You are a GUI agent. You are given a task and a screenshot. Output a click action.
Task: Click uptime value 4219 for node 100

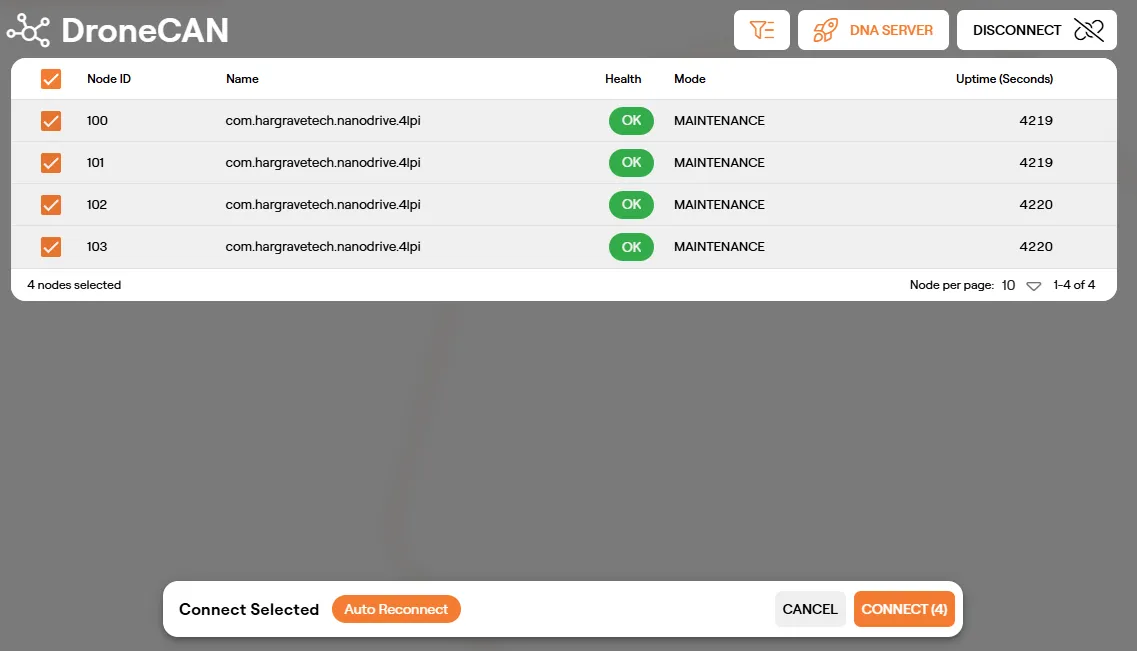(1036, 120)
